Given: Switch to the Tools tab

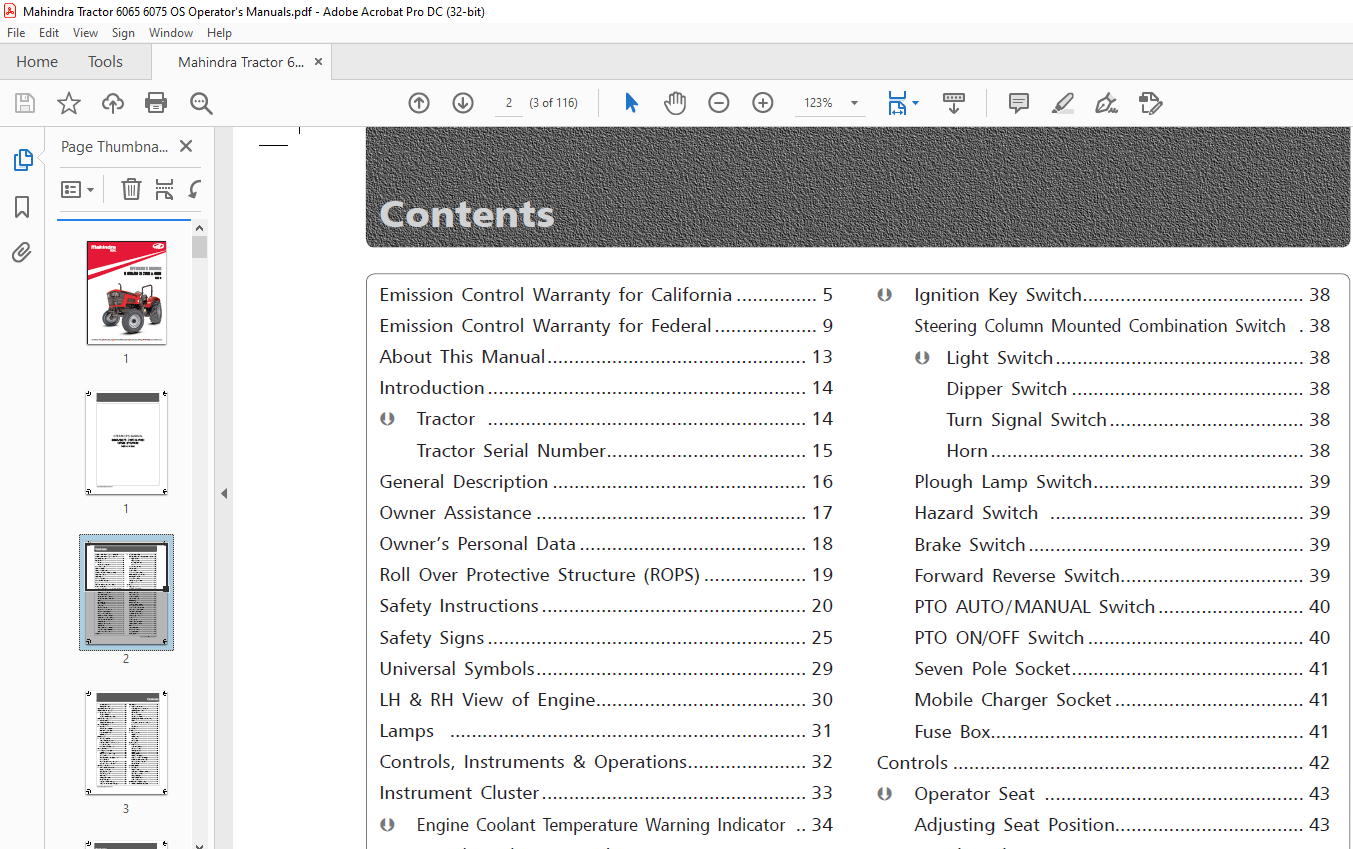Looking at the screenshot, I should pos(105,62).
